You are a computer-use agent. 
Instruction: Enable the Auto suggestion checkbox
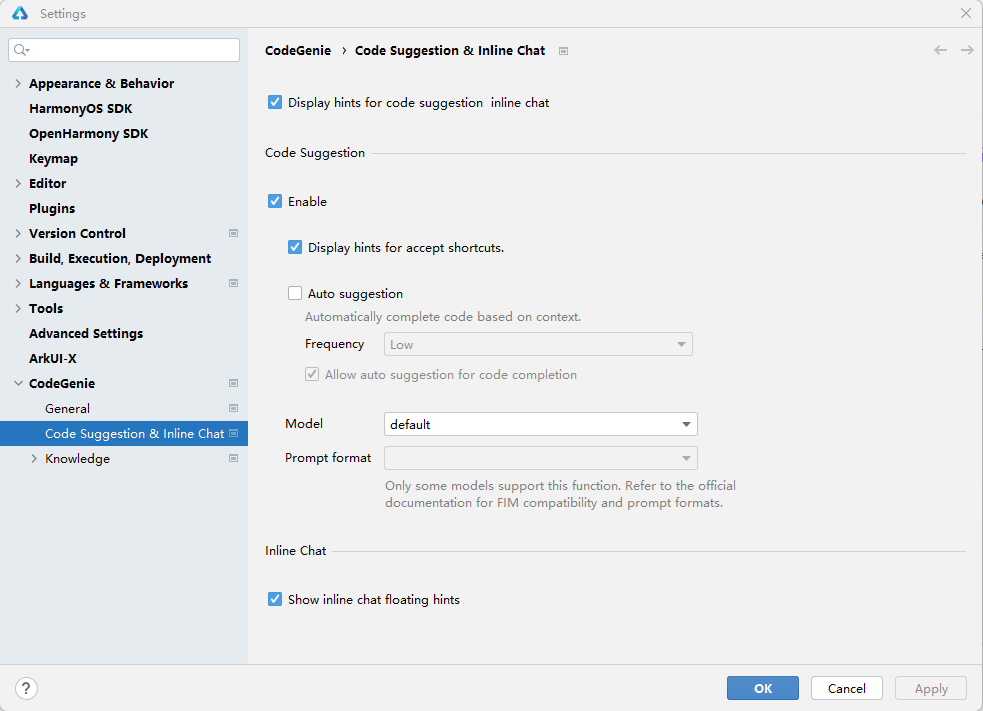tap(295, 294)
